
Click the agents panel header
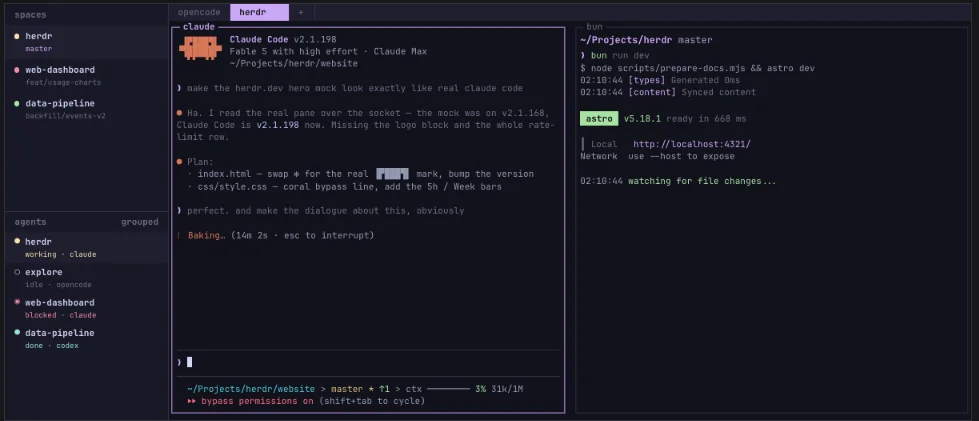coord(31,222)
